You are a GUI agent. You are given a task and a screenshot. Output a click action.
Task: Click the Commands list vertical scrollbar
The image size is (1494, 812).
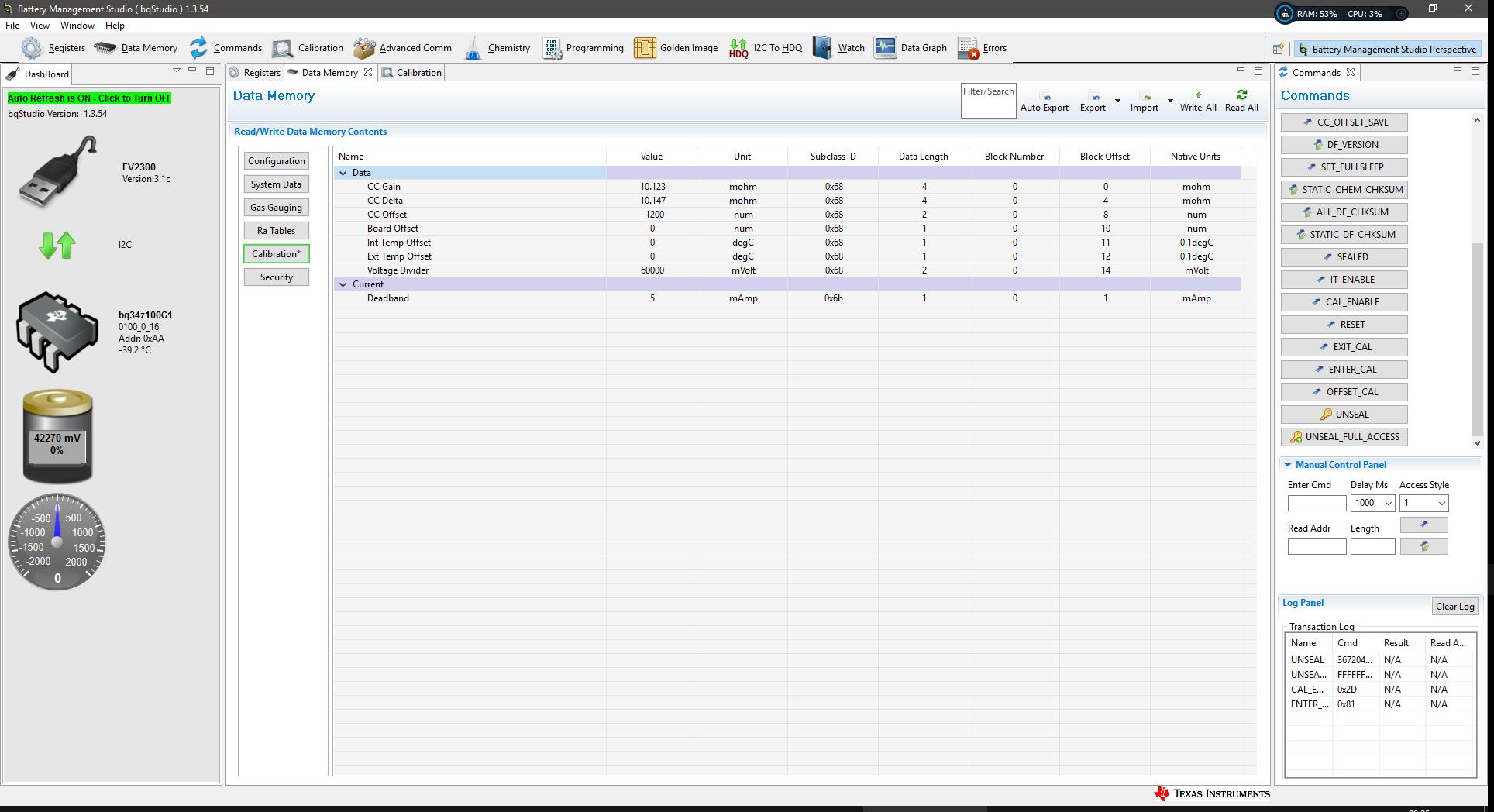tap(1477, 339)
